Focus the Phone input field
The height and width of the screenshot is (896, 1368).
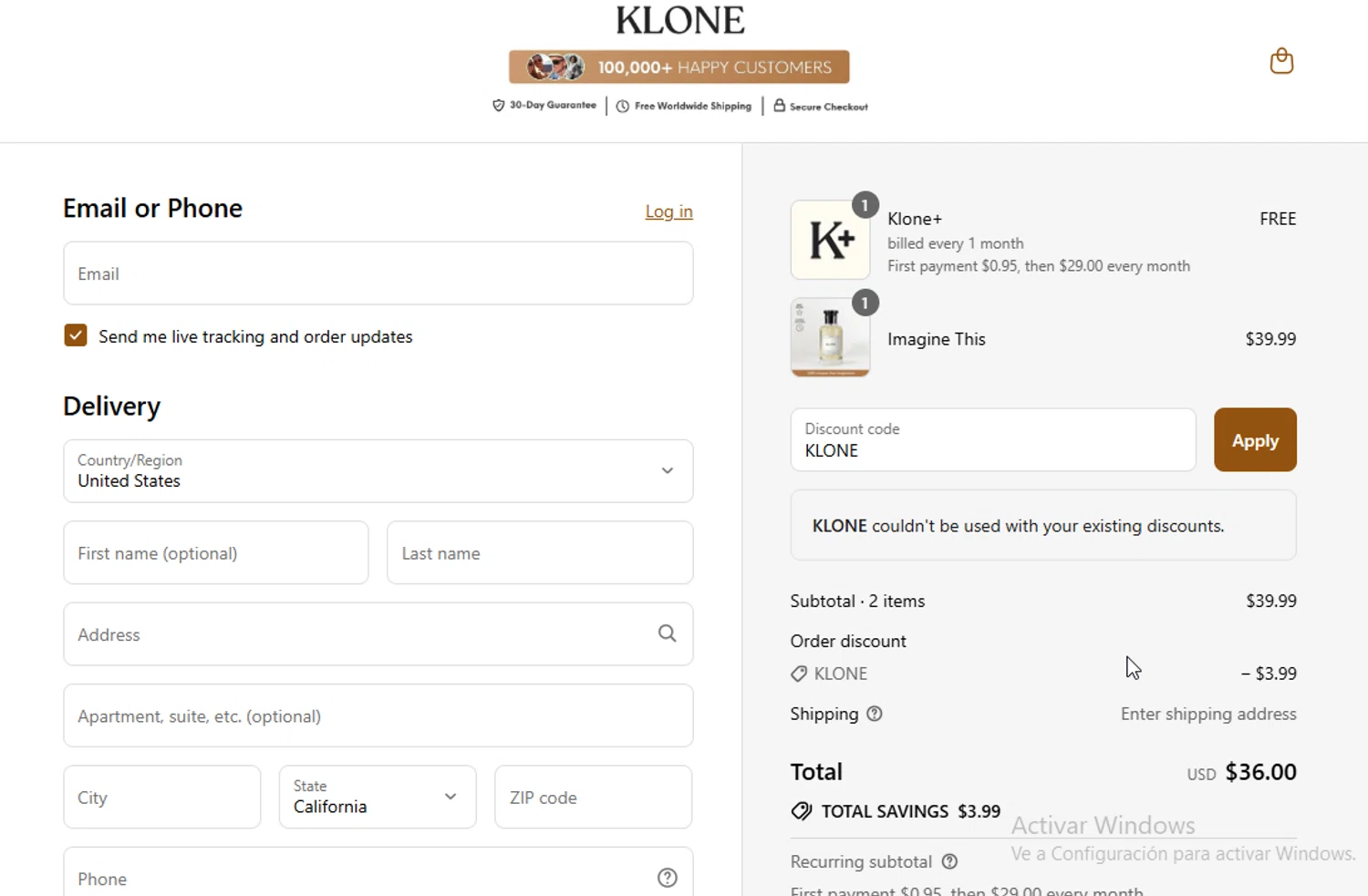coord(378,873)
